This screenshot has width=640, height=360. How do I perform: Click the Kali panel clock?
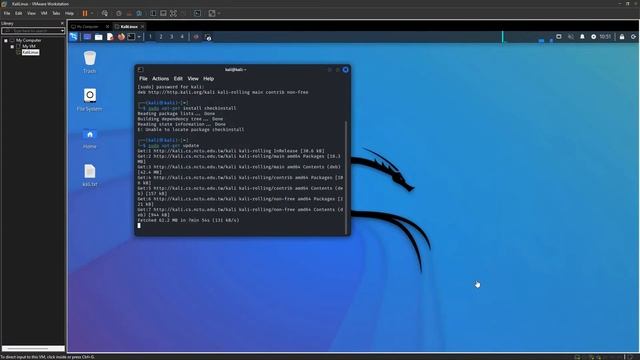605,37
